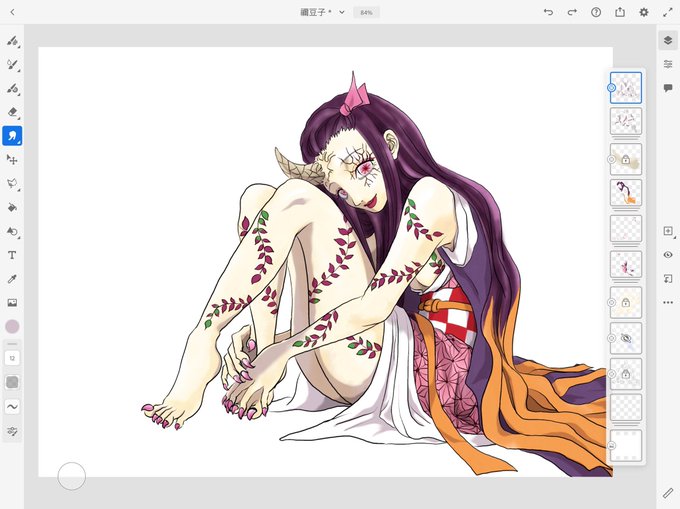Image resolution: width=680 pixels, height=509 pixels.
Task: Add a new layer
Action: 668,231
